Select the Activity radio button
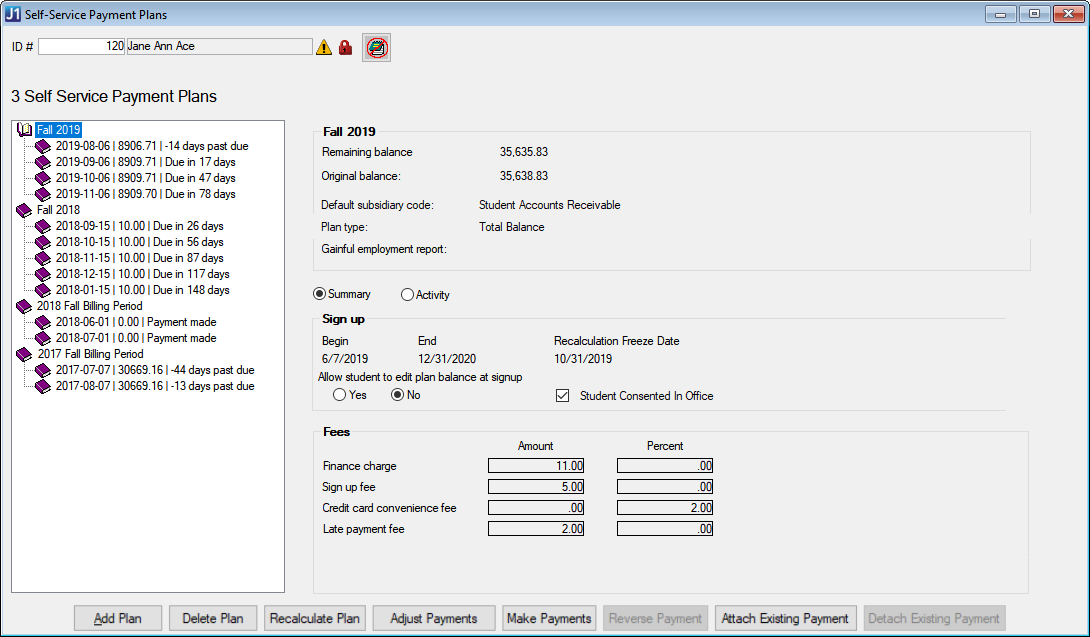The height and width of the screenshot is (637, 1090). coord(407,295)
